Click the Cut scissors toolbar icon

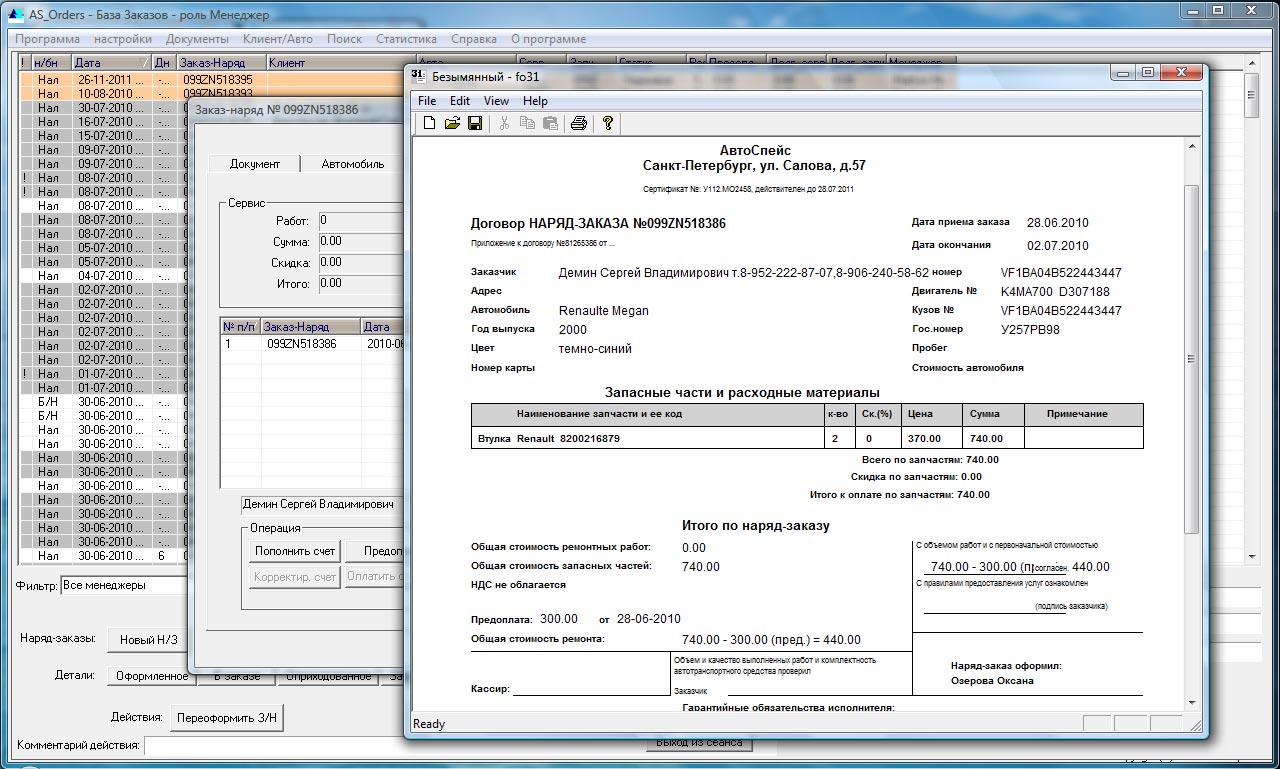click(x=504, y=123)
